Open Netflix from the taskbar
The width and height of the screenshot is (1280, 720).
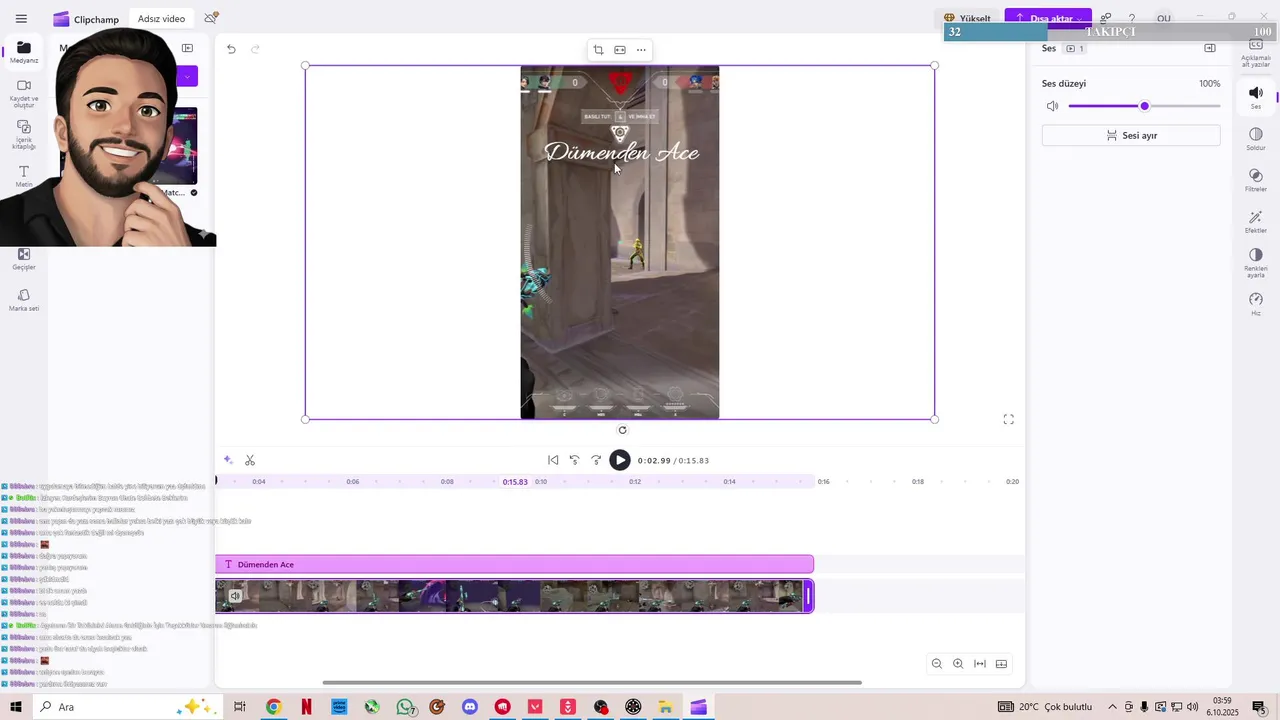pos(306,707)
